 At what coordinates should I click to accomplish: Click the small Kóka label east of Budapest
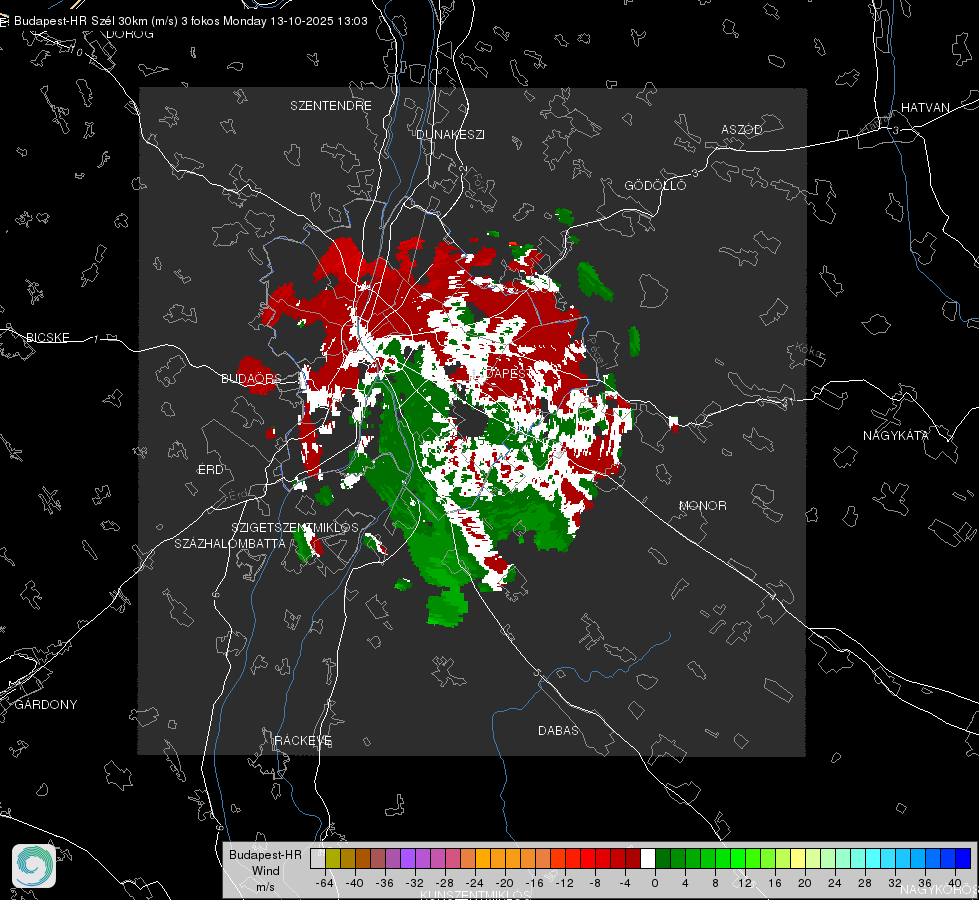(810, 352)
